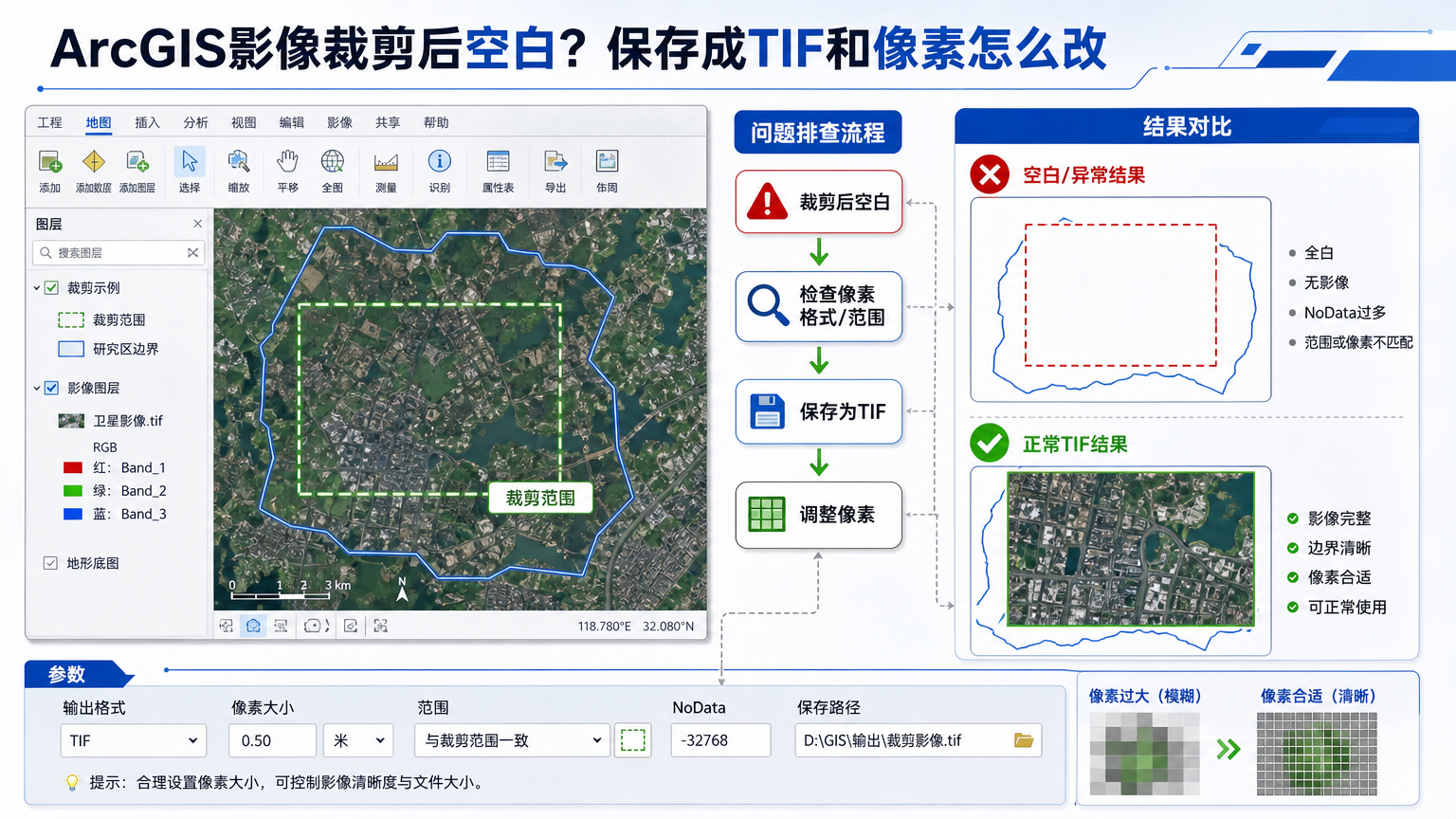1456x819 pixels.
Task: Toggle the 影像图层 group checkbox
Action: tap(52, 388)
